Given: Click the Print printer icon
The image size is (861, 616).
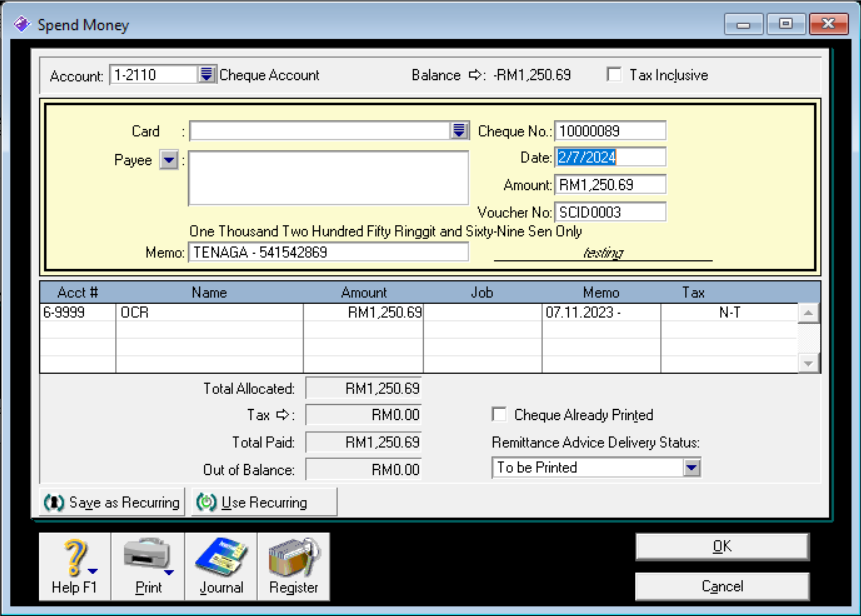Looking at the screenshot, I should pyautogui.click(x=148, y=565).
